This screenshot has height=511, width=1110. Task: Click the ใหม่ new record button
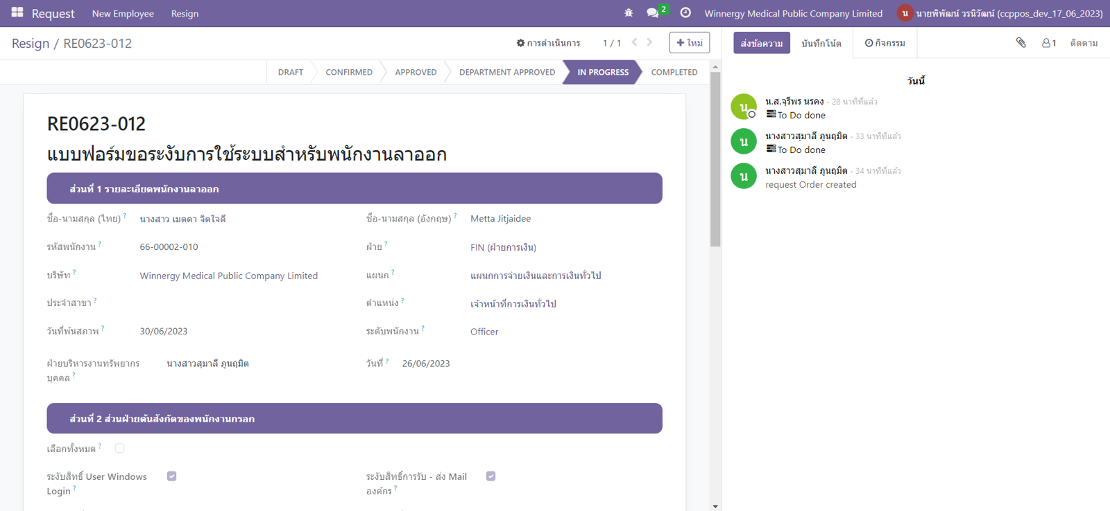[689, 43]
